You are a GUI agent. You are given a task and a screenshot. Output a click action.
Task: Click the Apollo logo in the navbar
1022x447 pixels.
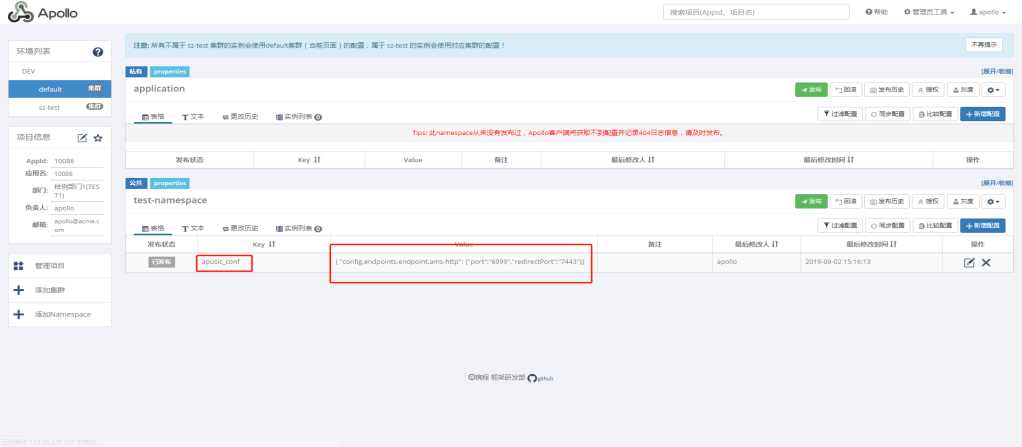42,13
